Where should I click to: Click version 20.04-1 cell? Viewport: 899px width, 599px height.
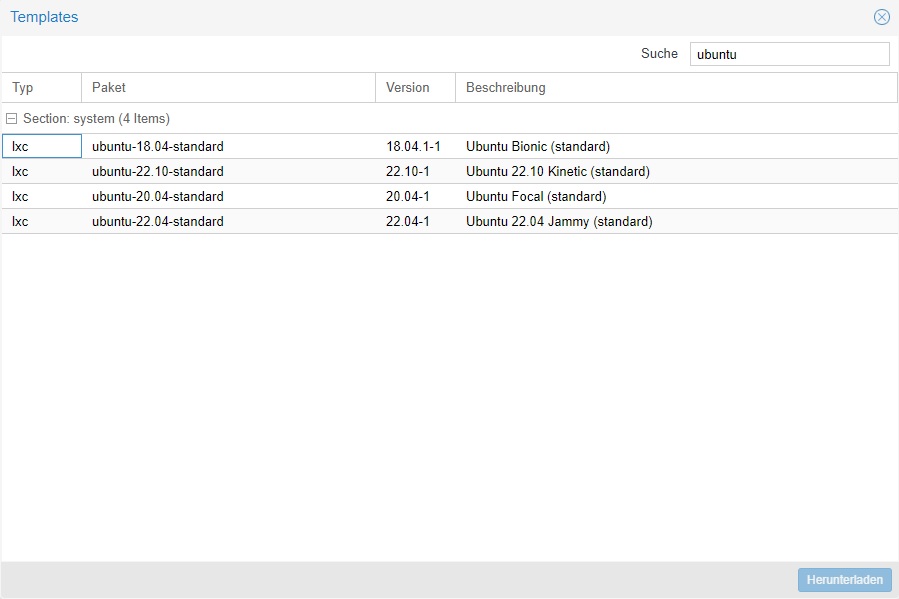pyautogui.click(x=416, y=197)
